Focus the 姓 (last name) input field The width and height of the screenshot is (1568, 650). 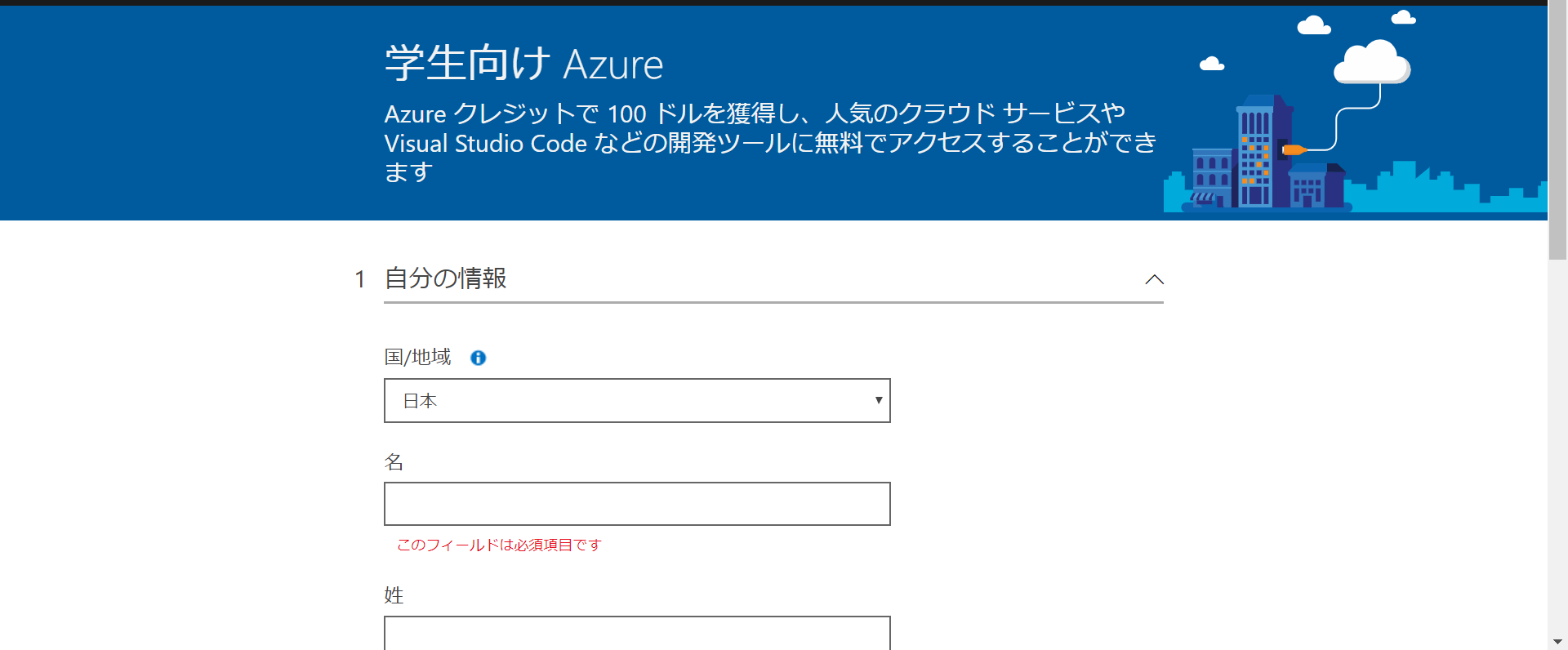click(637, 633)
